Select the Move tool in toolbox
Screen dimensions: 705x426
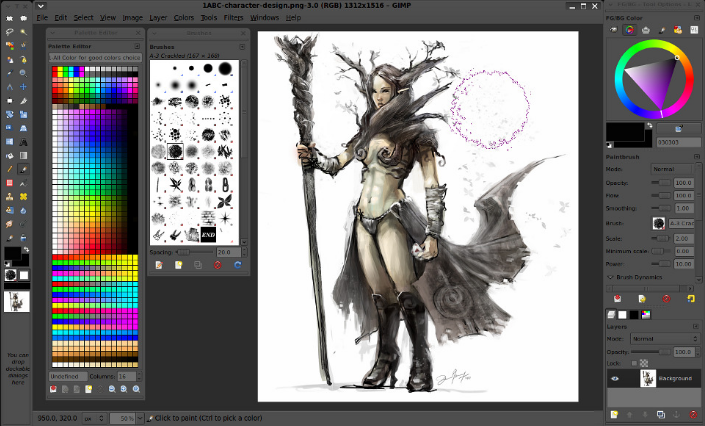(23, 87)
